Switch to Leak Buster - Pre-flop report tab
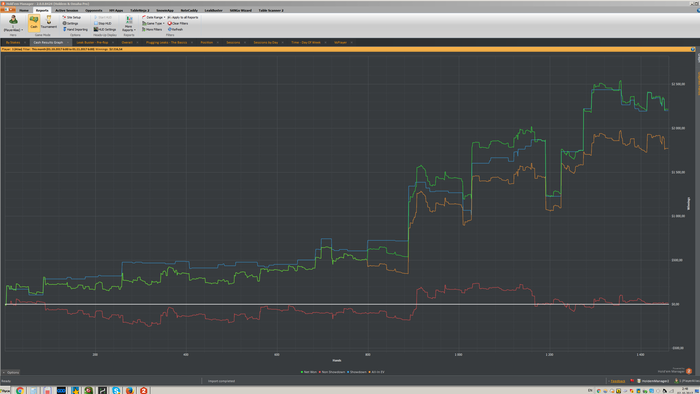 pyautogui.click(x=92, y=42)
